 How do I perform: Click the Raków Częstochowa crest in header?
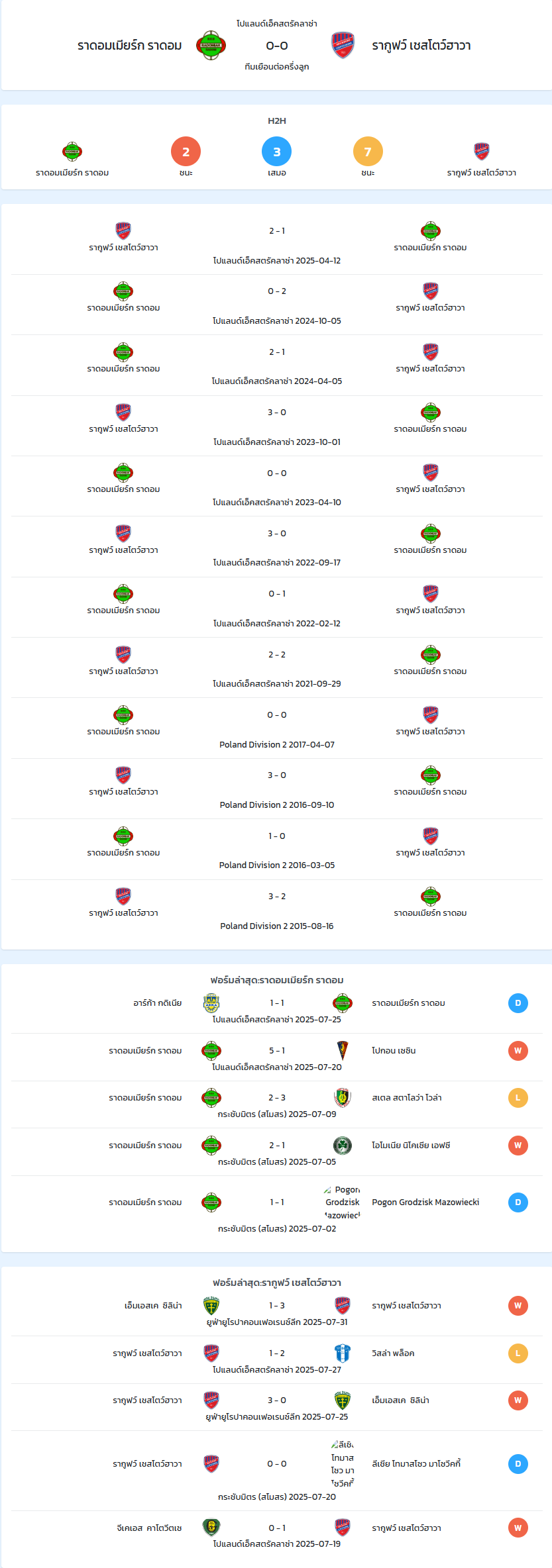[x=343, y=45]
